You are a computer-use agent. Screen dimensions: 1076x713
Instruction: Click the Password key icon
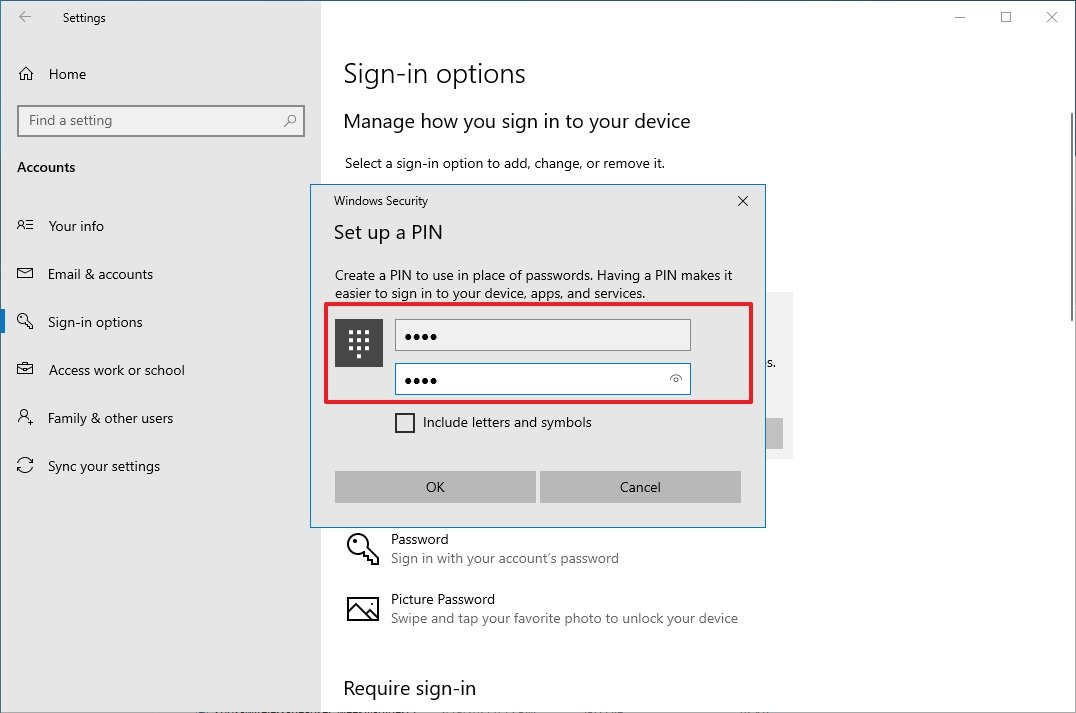362,548
